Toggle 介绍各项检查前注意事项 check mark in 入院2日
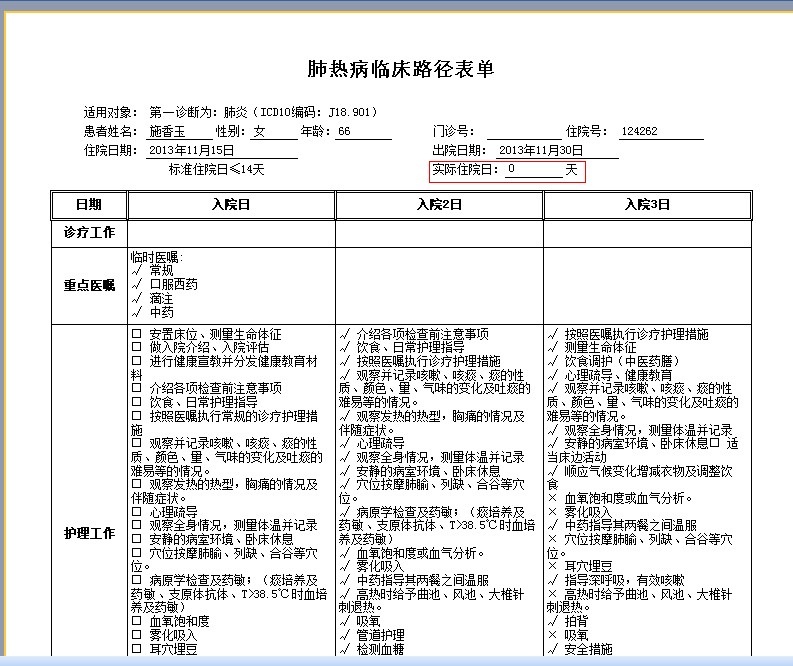793x666 pixels. point(345,334)
